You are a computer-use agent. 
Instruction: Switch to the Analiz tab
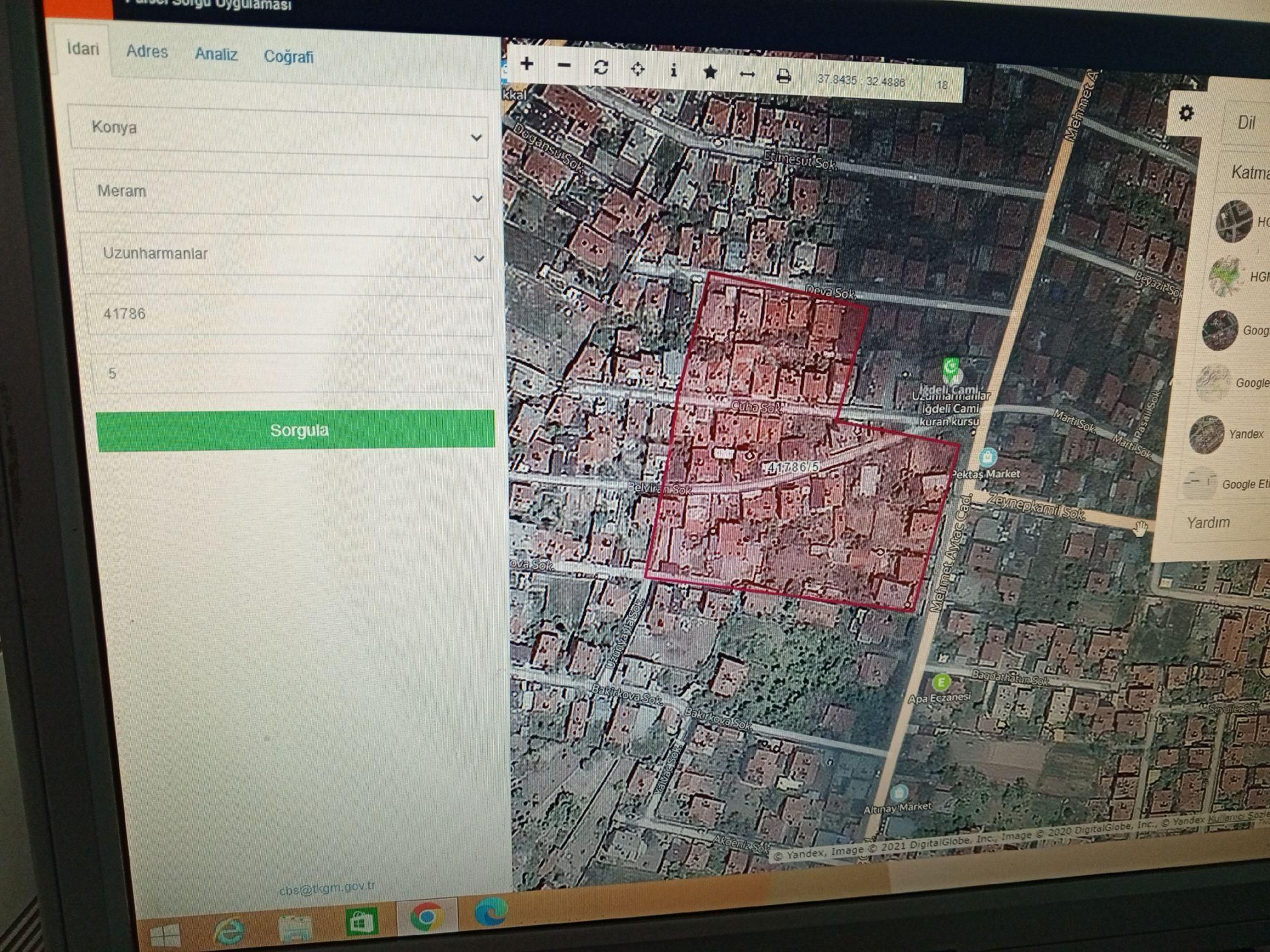[216, 54]
